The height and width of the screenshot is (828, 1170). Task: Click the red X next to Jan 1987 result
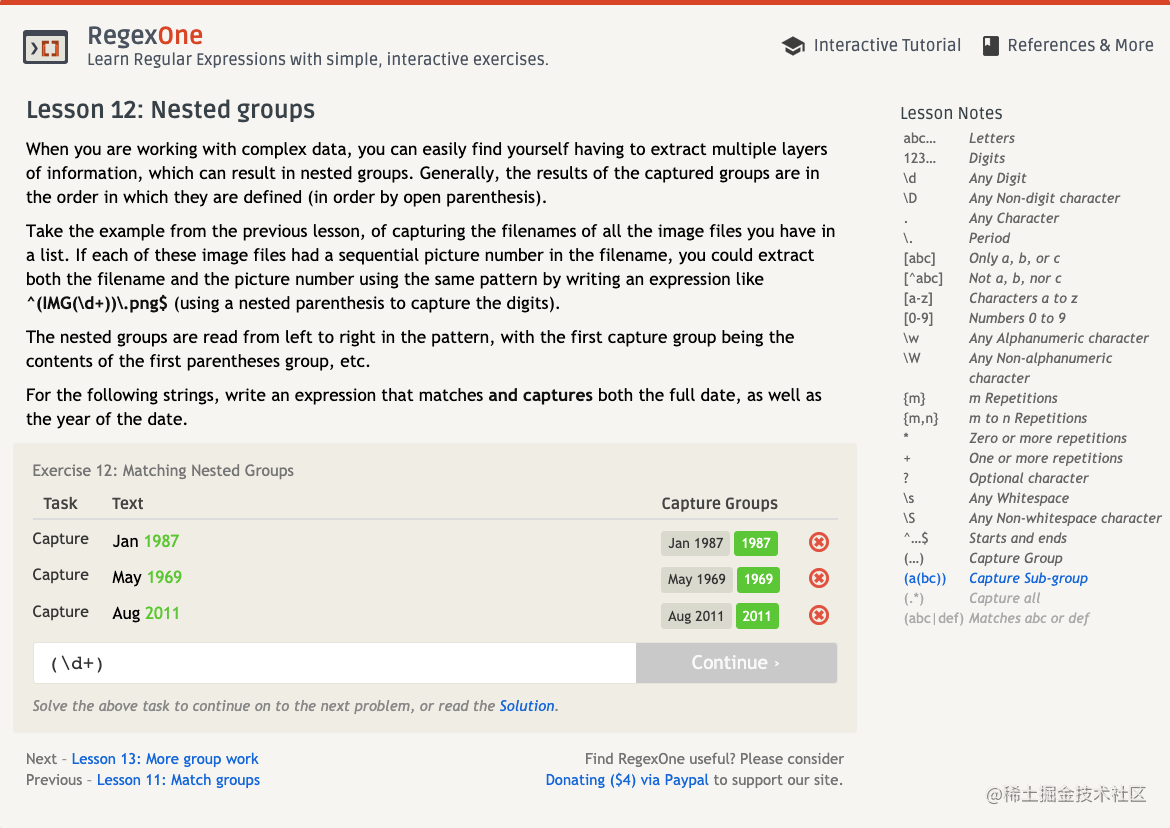(818, 542)
